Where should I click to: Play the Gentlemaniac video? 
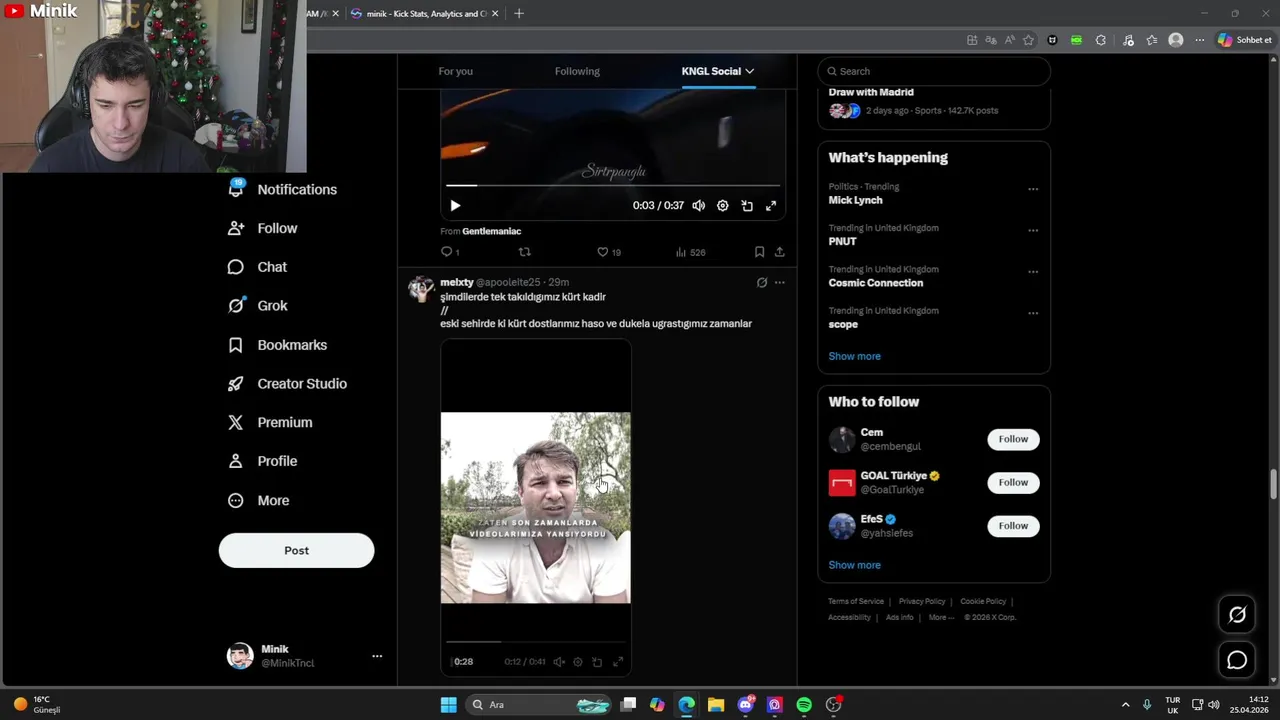455,206
